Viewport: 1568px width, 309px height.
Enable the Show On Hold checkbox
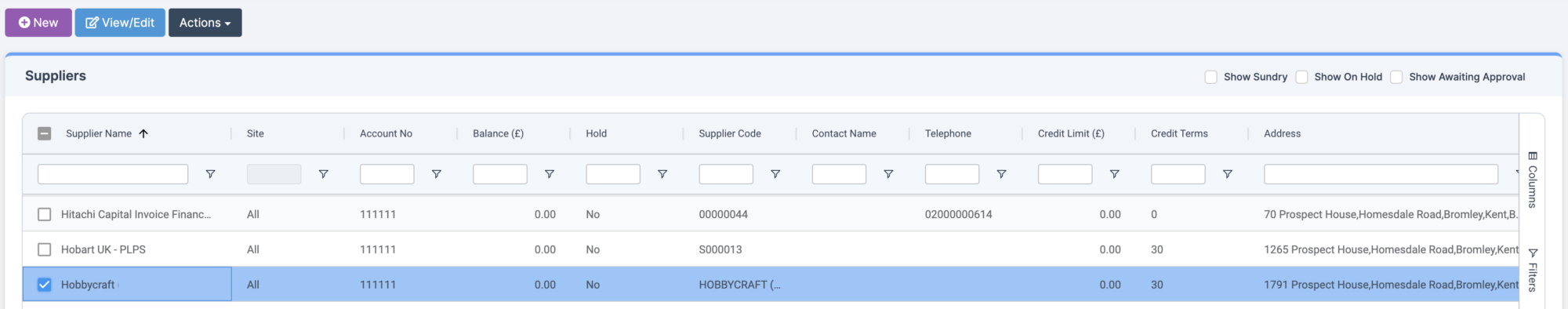coord(1301,77)
